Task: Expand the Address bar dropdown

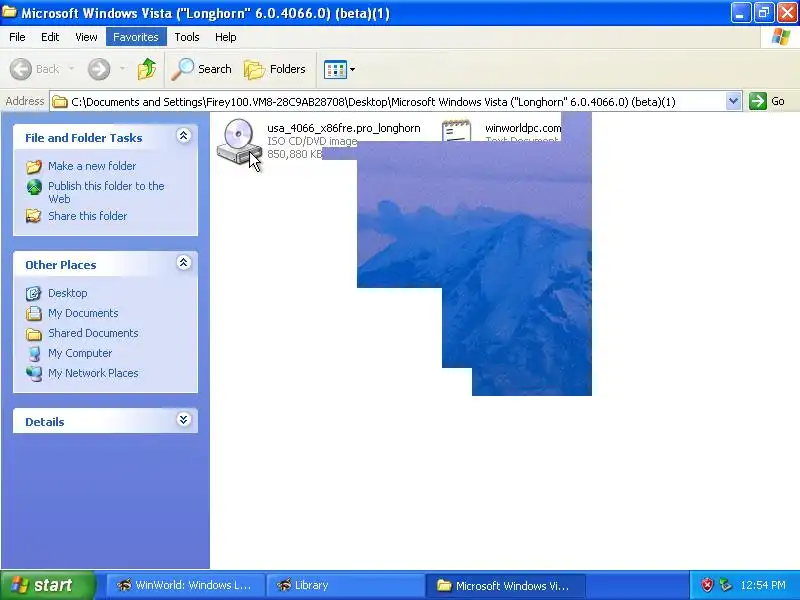Action: 733,101
